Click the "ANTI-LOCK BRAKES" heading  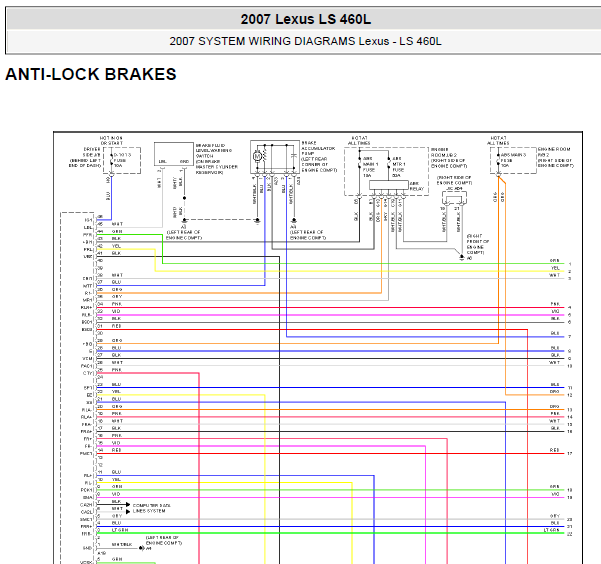[91, 74]
